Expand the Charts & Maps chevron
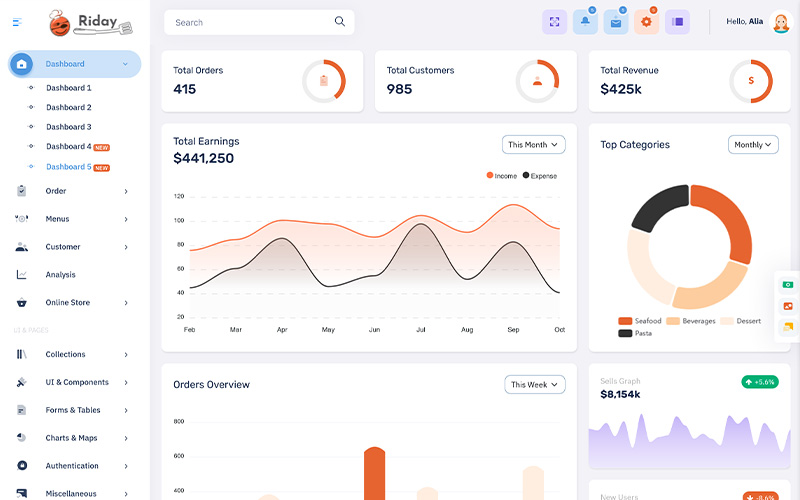This screenshot has width=800, height=500. pyautogui.click(x=126, y=438)
